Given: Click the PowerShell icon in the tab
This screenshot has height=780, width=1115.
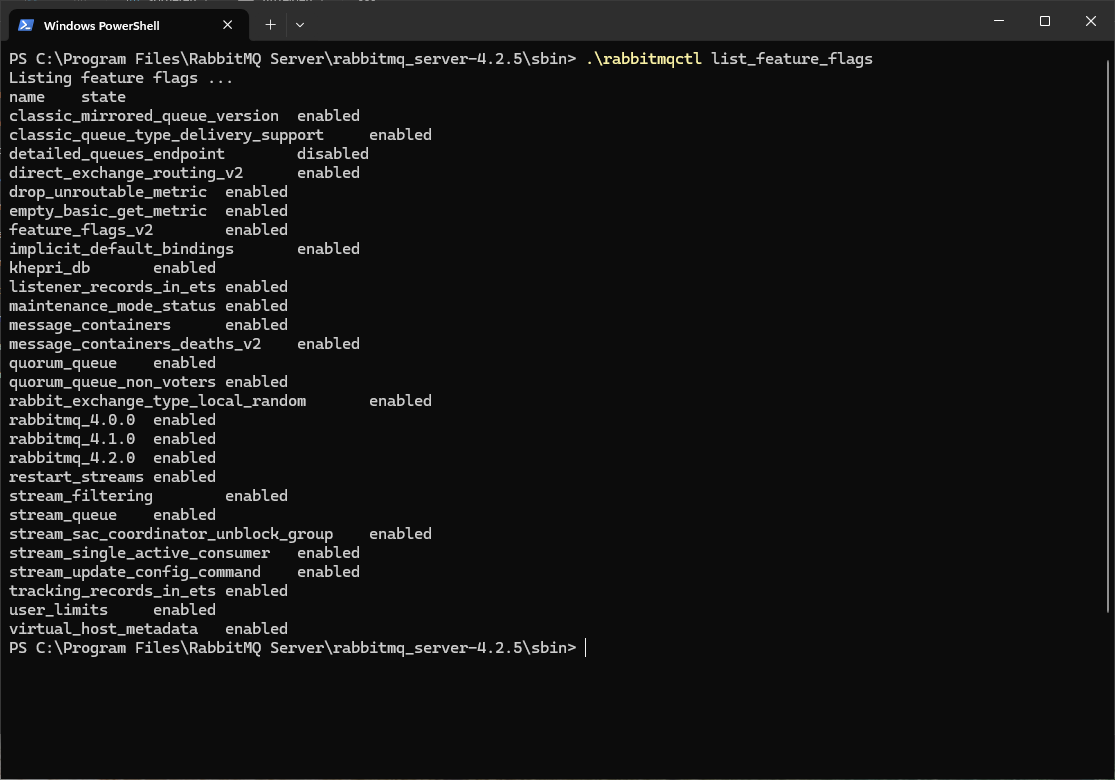Looking at the screenshot, I should pyautogui.click(x=26, y=25).
